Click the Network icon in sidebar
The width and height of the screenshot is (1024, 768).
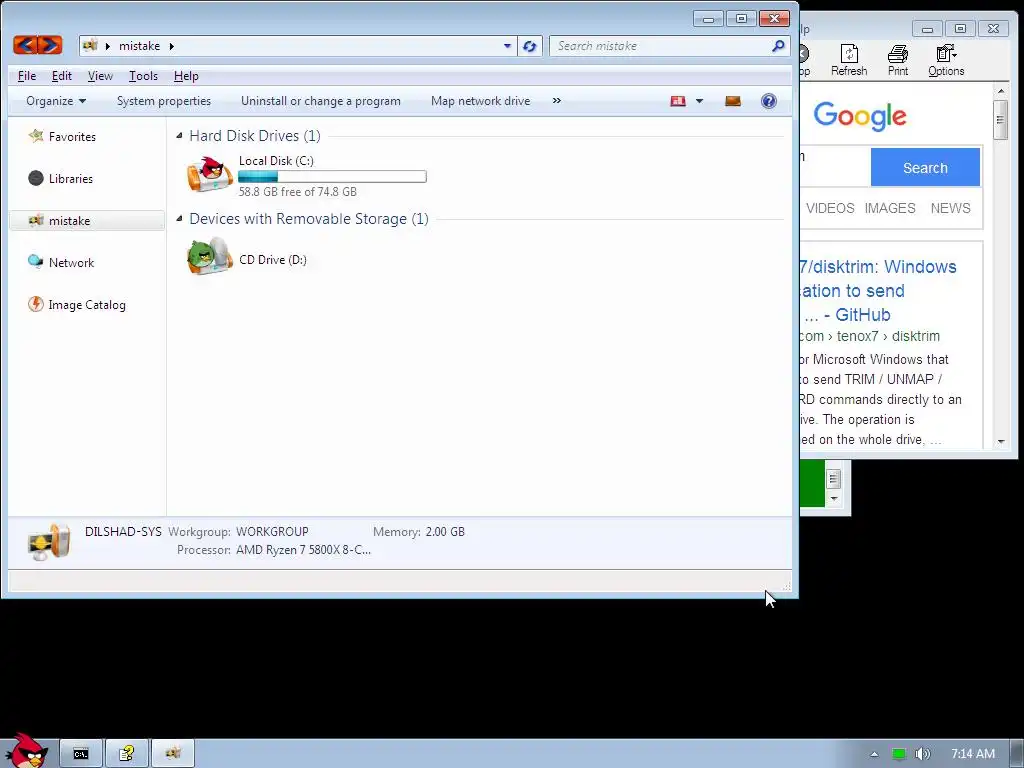(36, 262)
